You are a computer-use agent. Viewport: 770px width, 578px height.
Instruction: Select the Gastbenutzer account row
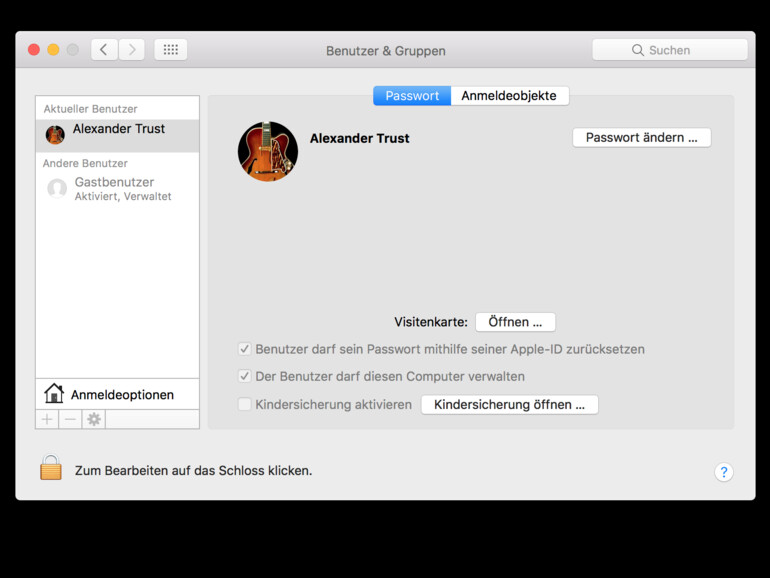point(117,189)
